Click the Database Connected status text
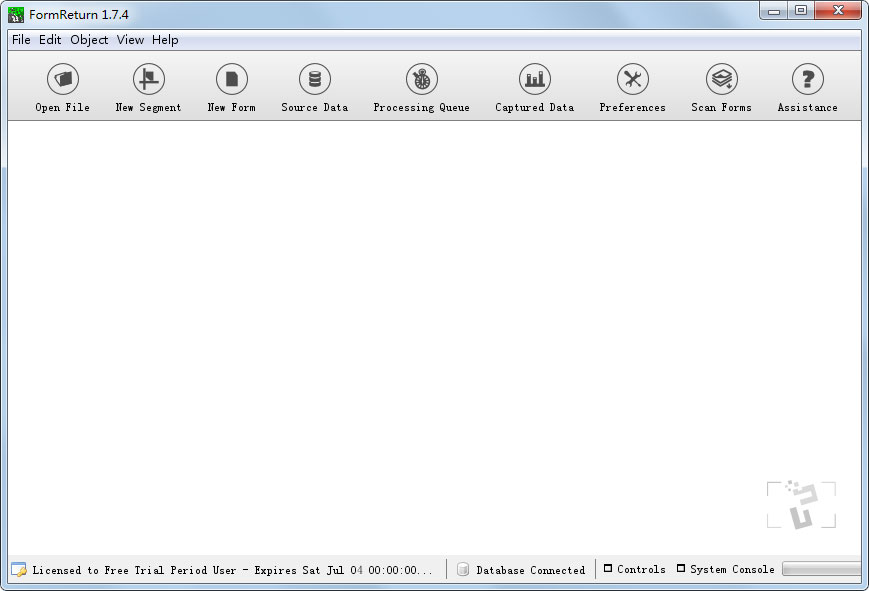This screenshot has height=591, width=869. tap(530, 570)
